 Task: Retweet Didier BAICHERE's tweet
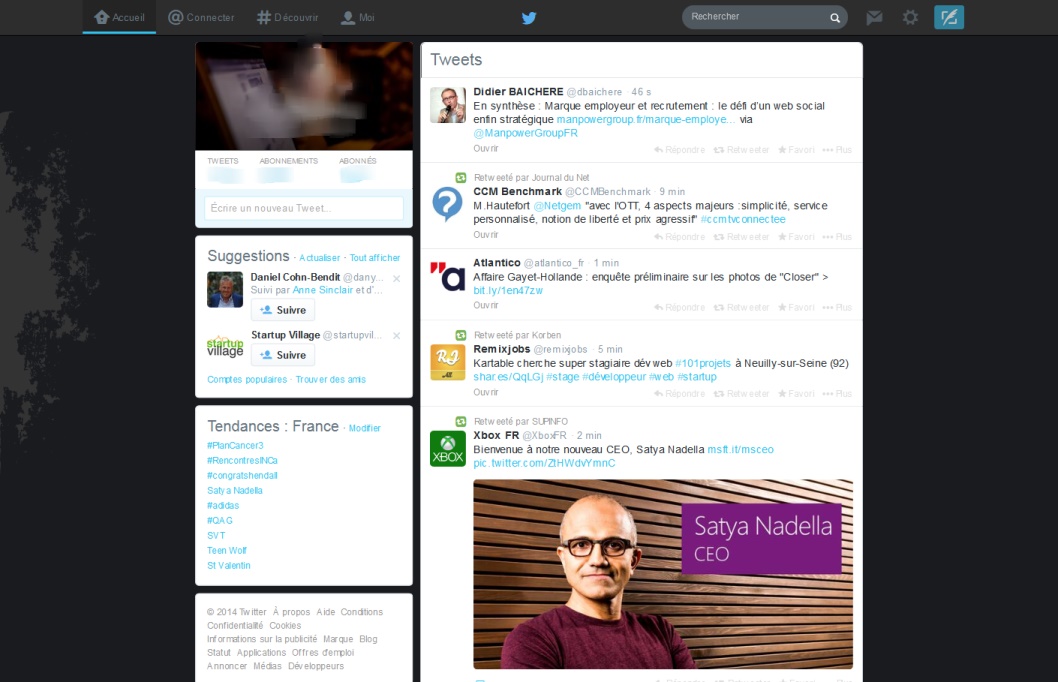click(x=742, y=150)
